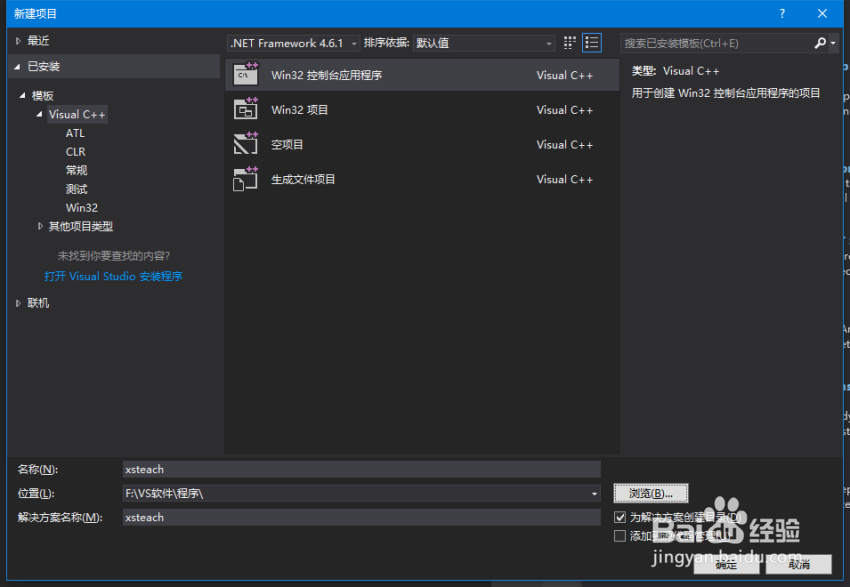Select the 测试 tree item
Image resolution: width=850 pixels, height=587 pixels.
76,189
